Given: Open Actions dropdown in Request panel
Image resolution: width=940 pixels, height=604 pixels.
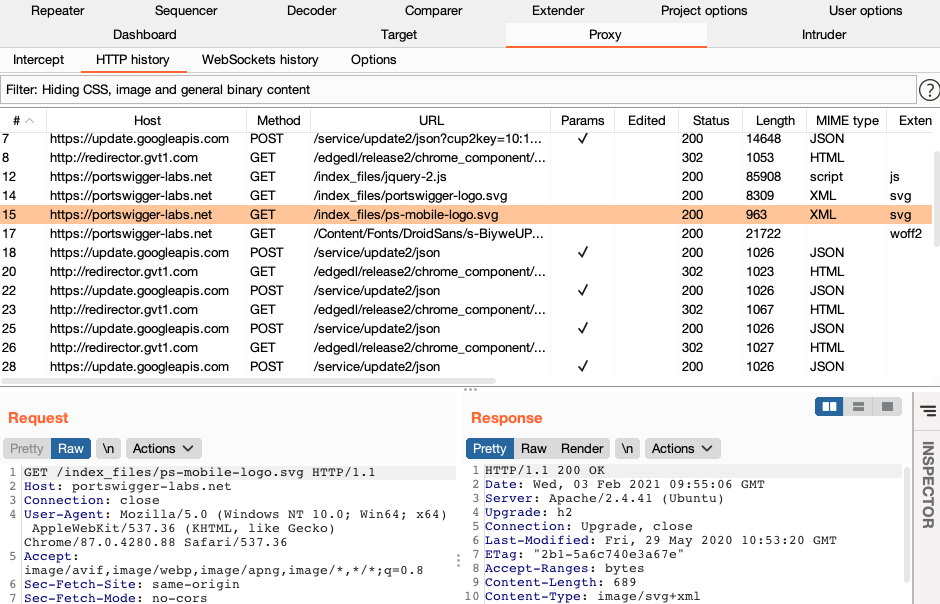Looking at the screenshot, I should click(x=164, y=449).
